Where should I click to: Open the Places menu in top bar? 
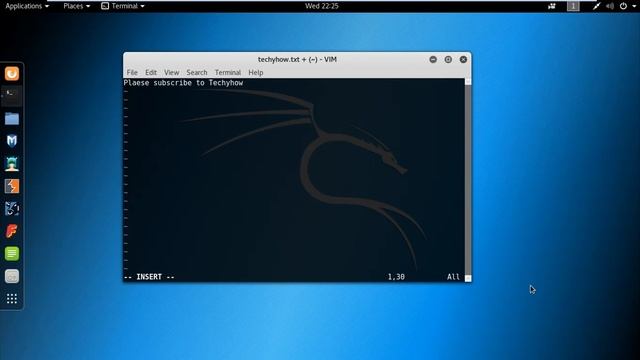(76, 6)
